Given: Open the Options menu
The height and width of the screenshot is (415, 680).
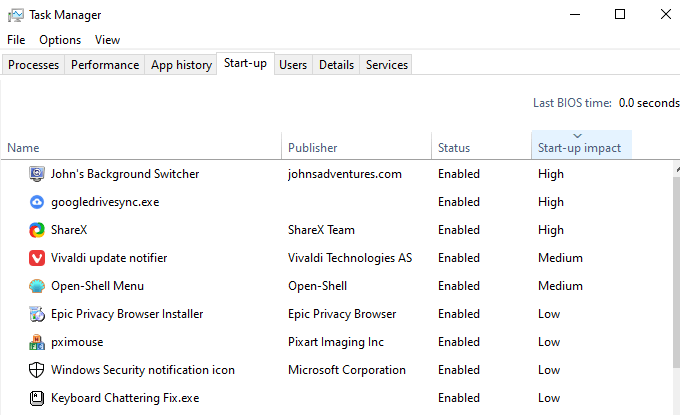Looking at the screenshot, I should [60, 40].
